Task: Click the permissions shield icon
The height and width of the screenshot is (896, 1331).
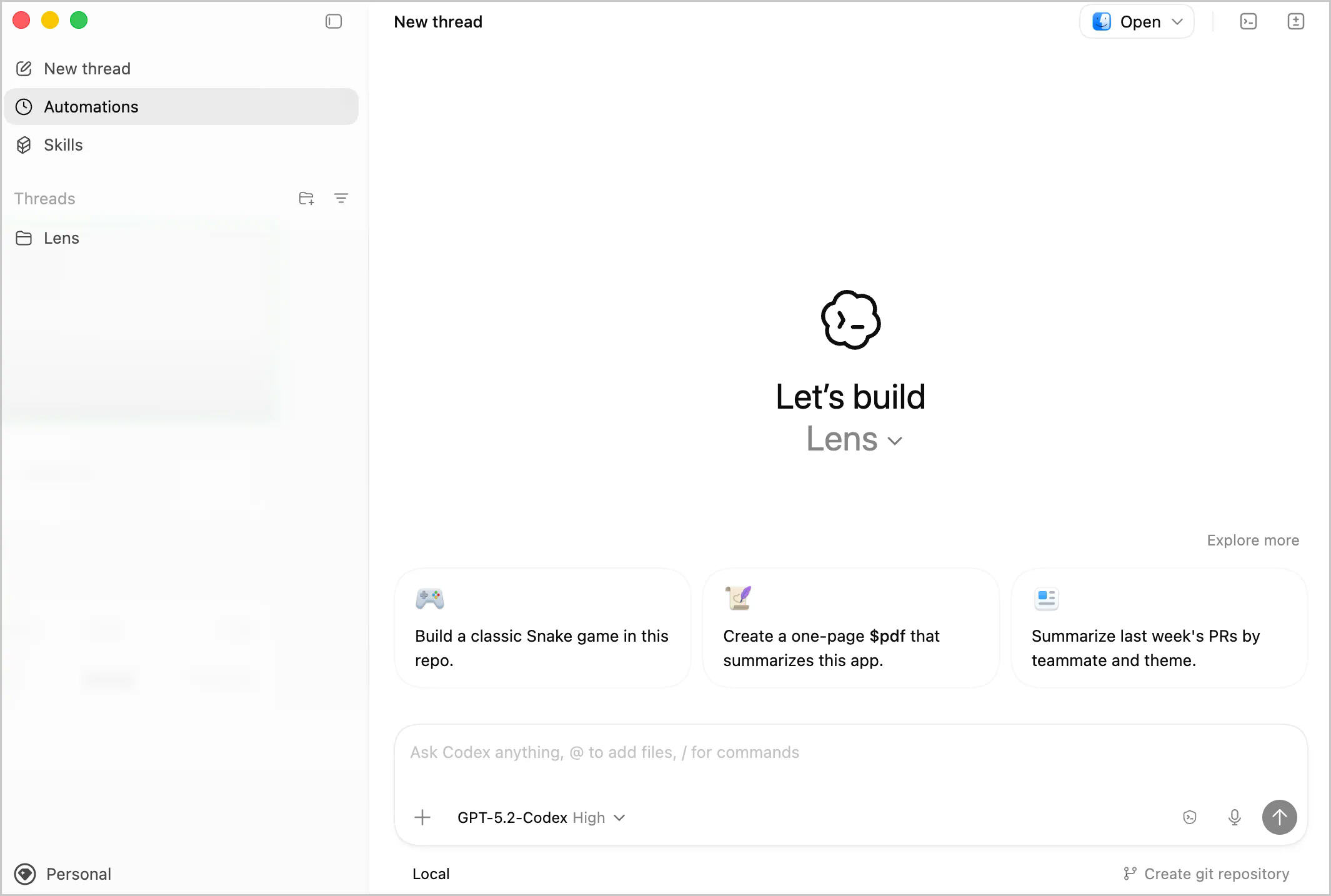Action: tap(1190, 817)
